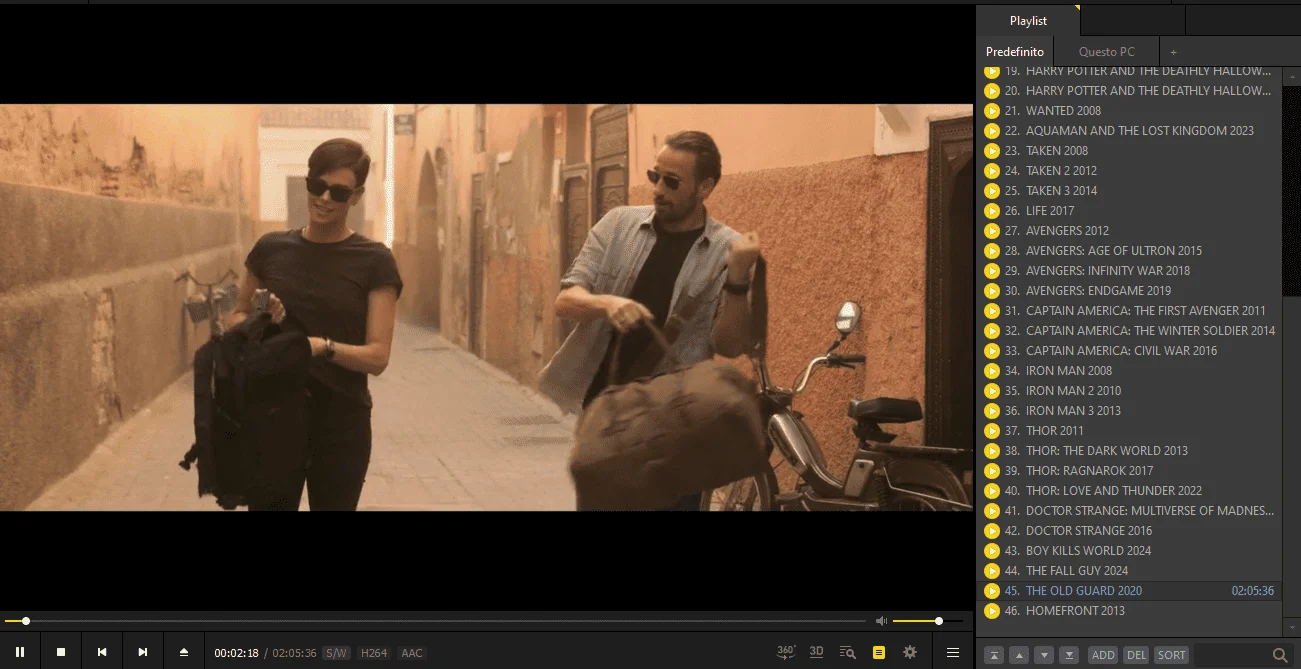Screen dimensions: 1301x669
Task: Enable 360 degree video mode
Action: [786, 652]
